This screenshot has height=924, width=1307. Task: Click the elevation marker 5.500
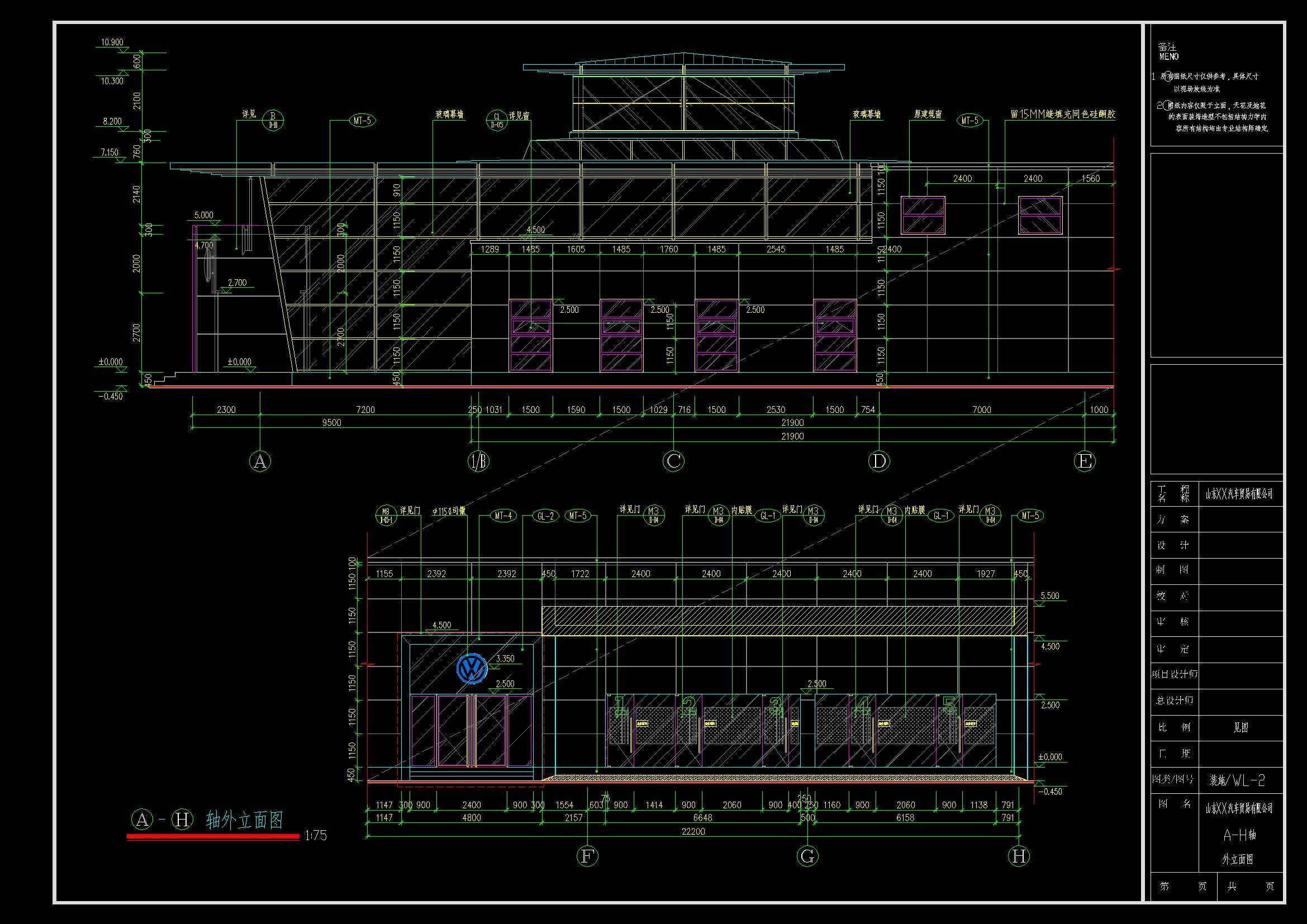(x=1050, y=596)
